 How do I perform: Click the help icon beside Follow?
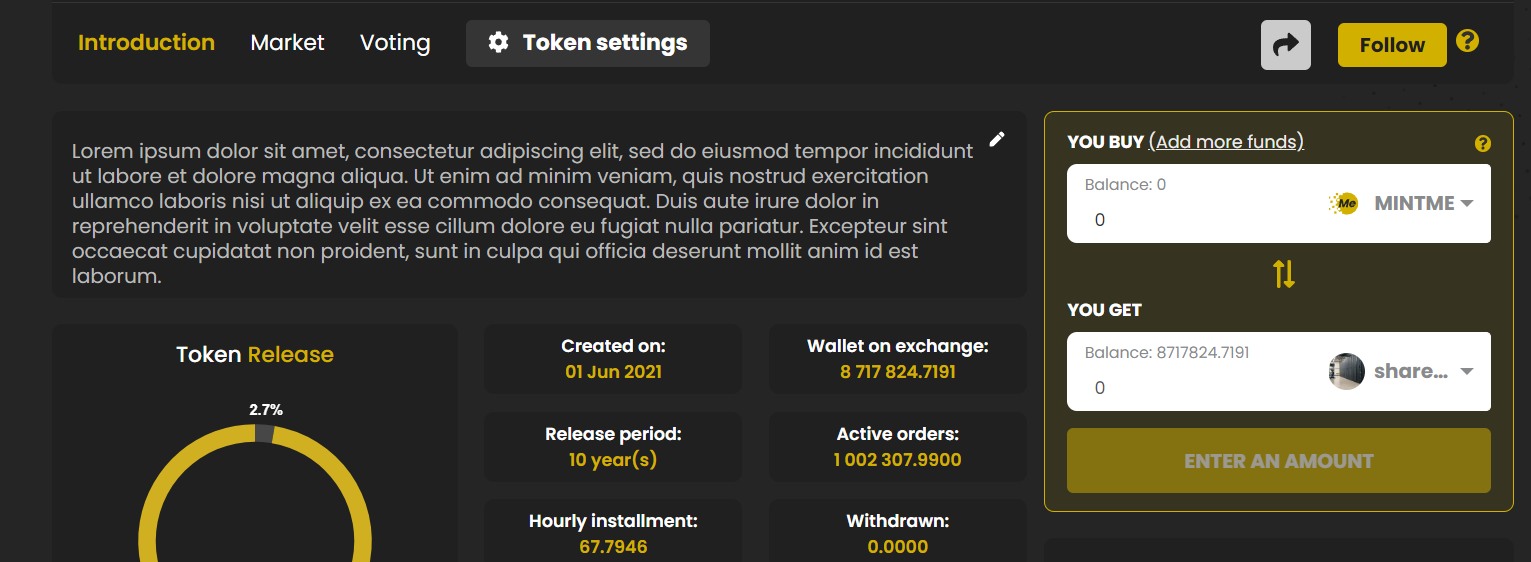(x=1467, y=41)
